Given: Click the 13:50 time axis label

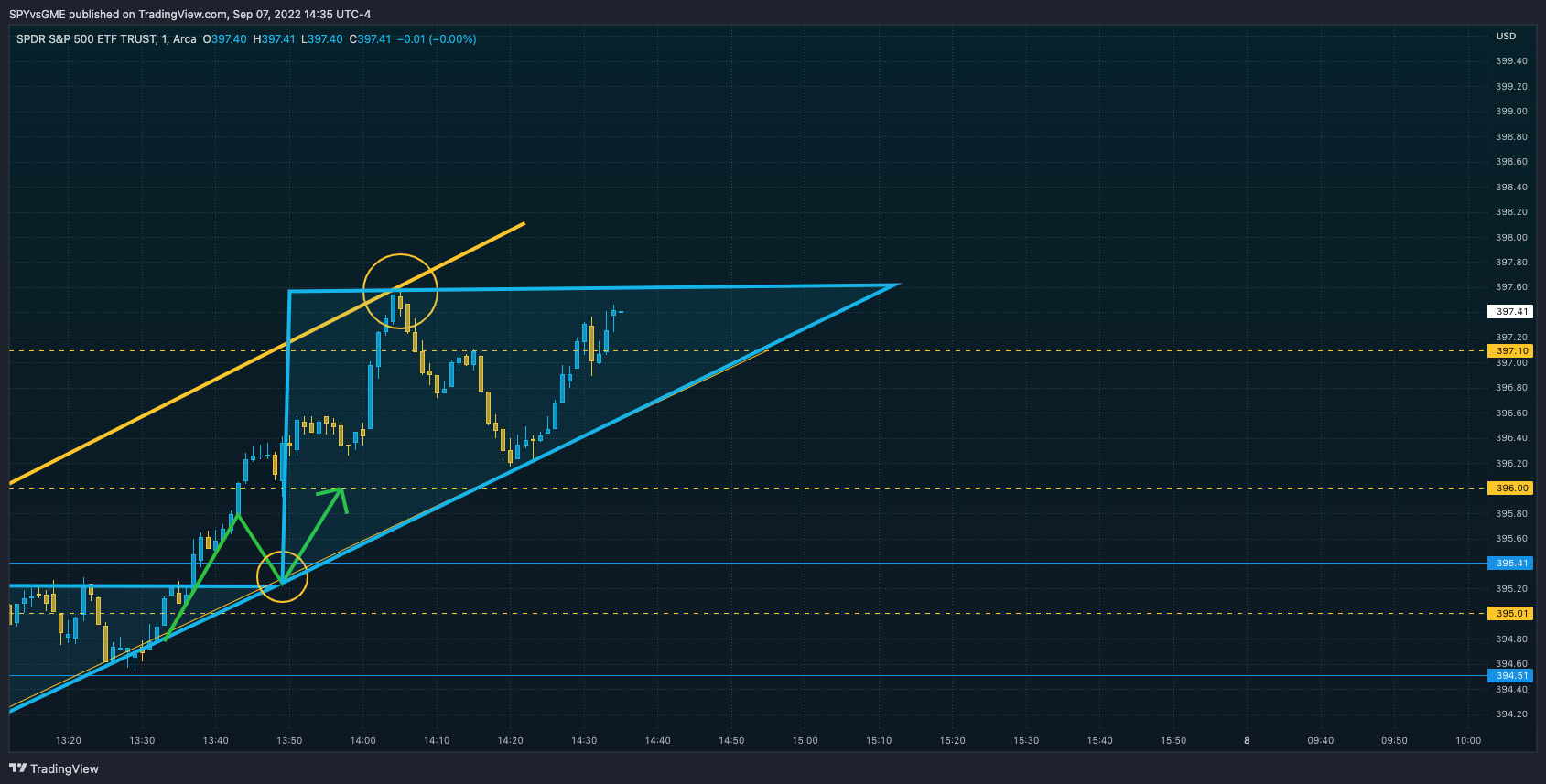Looking at the screenshot, I should click(x=289, y=741).
